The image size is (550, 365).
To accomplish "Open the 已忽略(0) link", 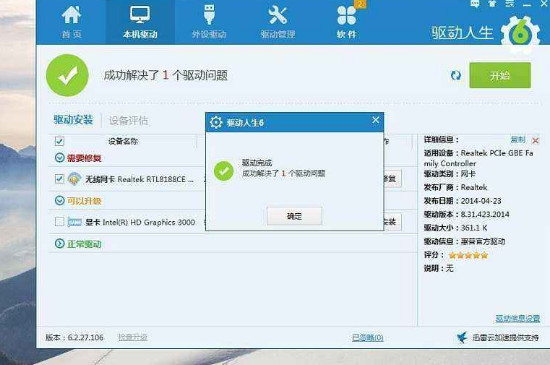I will click(x=367, y=338).
